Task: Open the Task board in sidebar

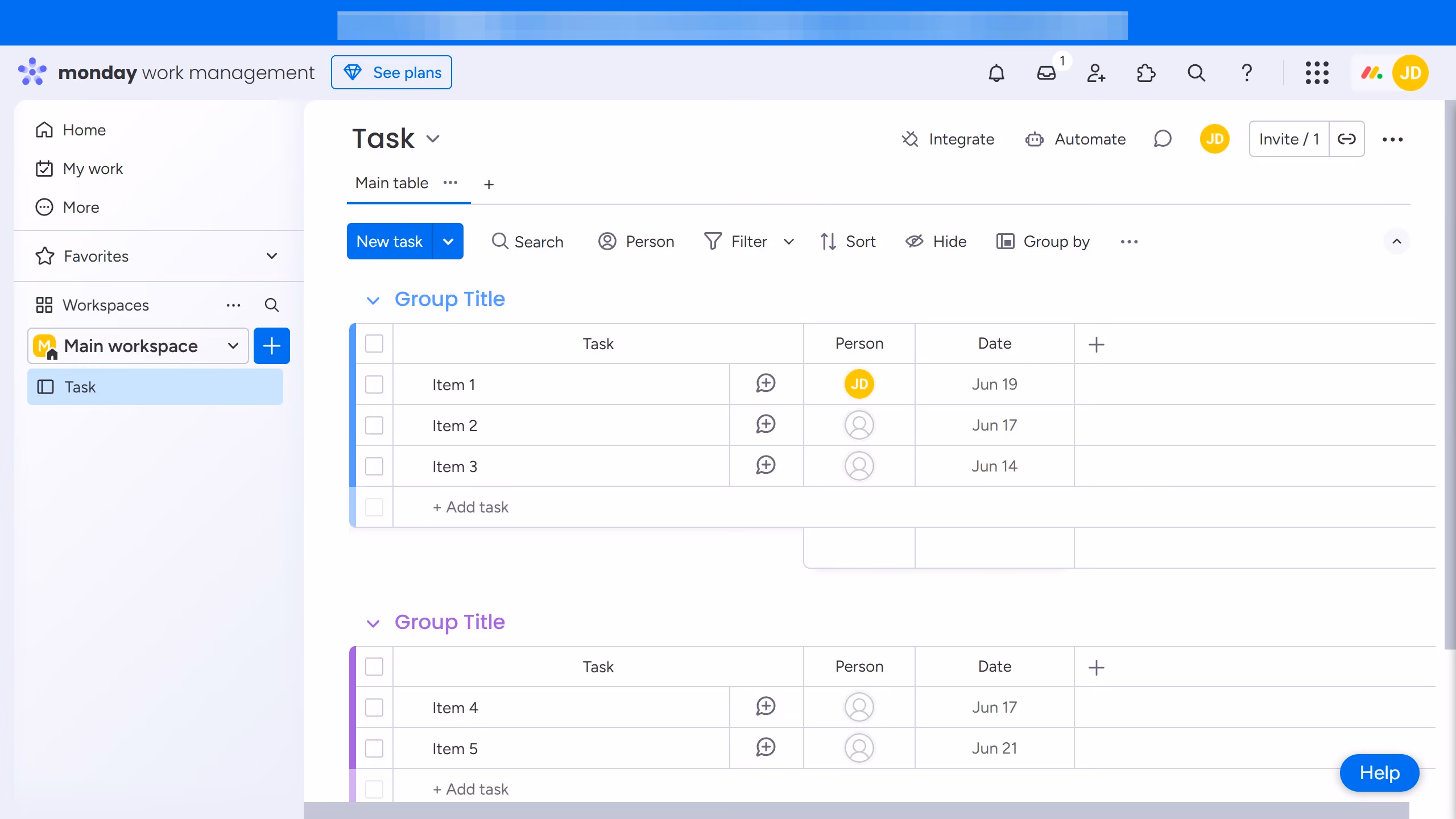Action: point(155,387)
